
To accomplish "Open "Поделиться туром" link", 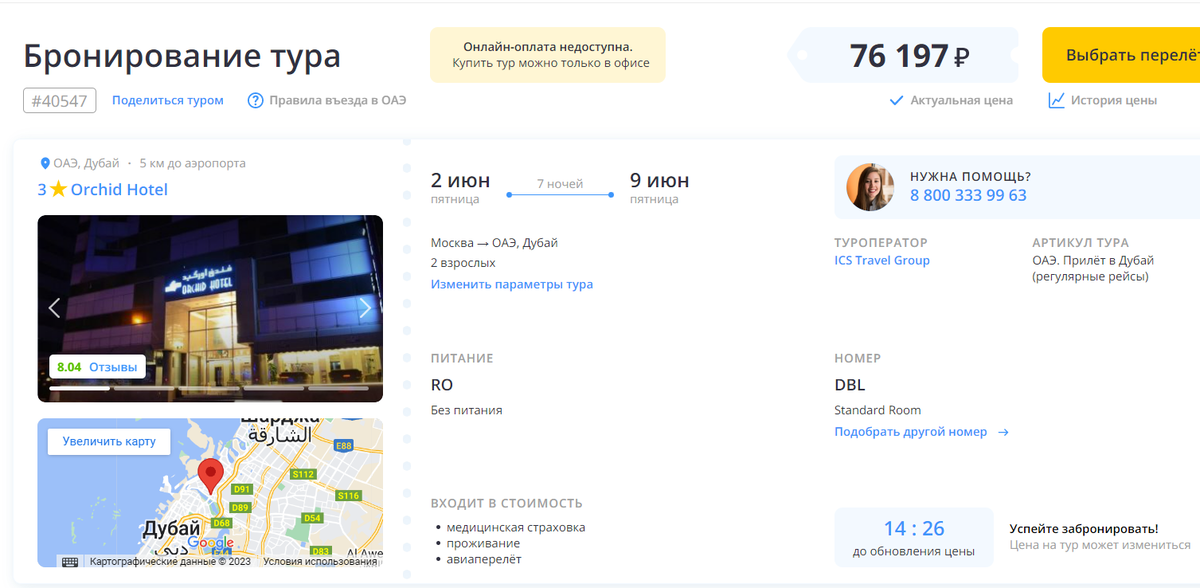I will (x=168, y=100).
